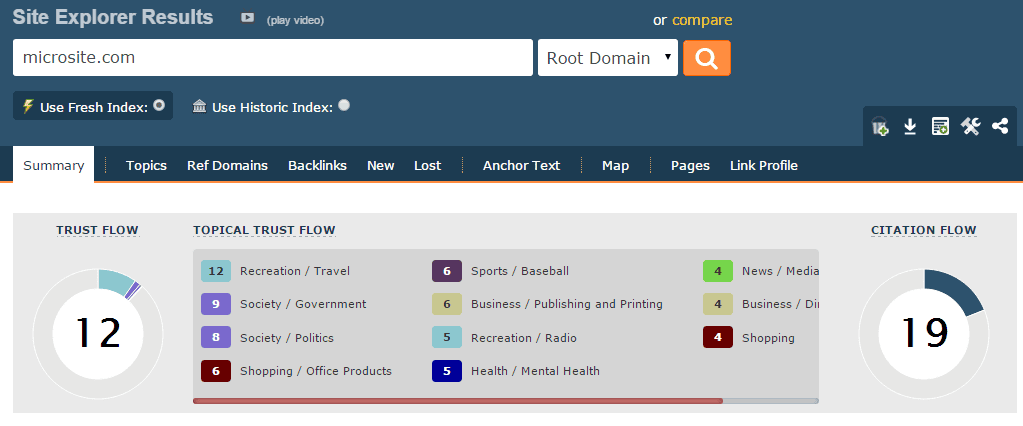
Task: Select the Use Historic Index radio button
Action: click(344, 105)
